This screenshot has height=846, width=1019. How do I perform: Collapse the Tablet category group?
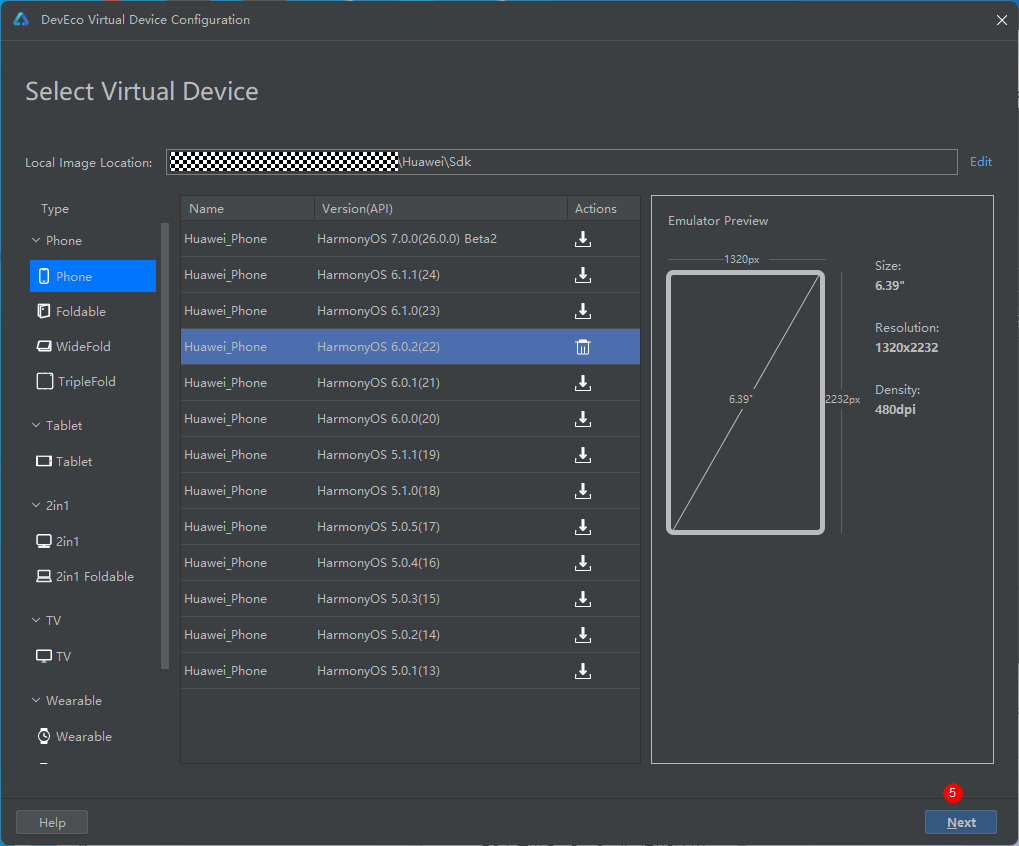pos(36,425)
